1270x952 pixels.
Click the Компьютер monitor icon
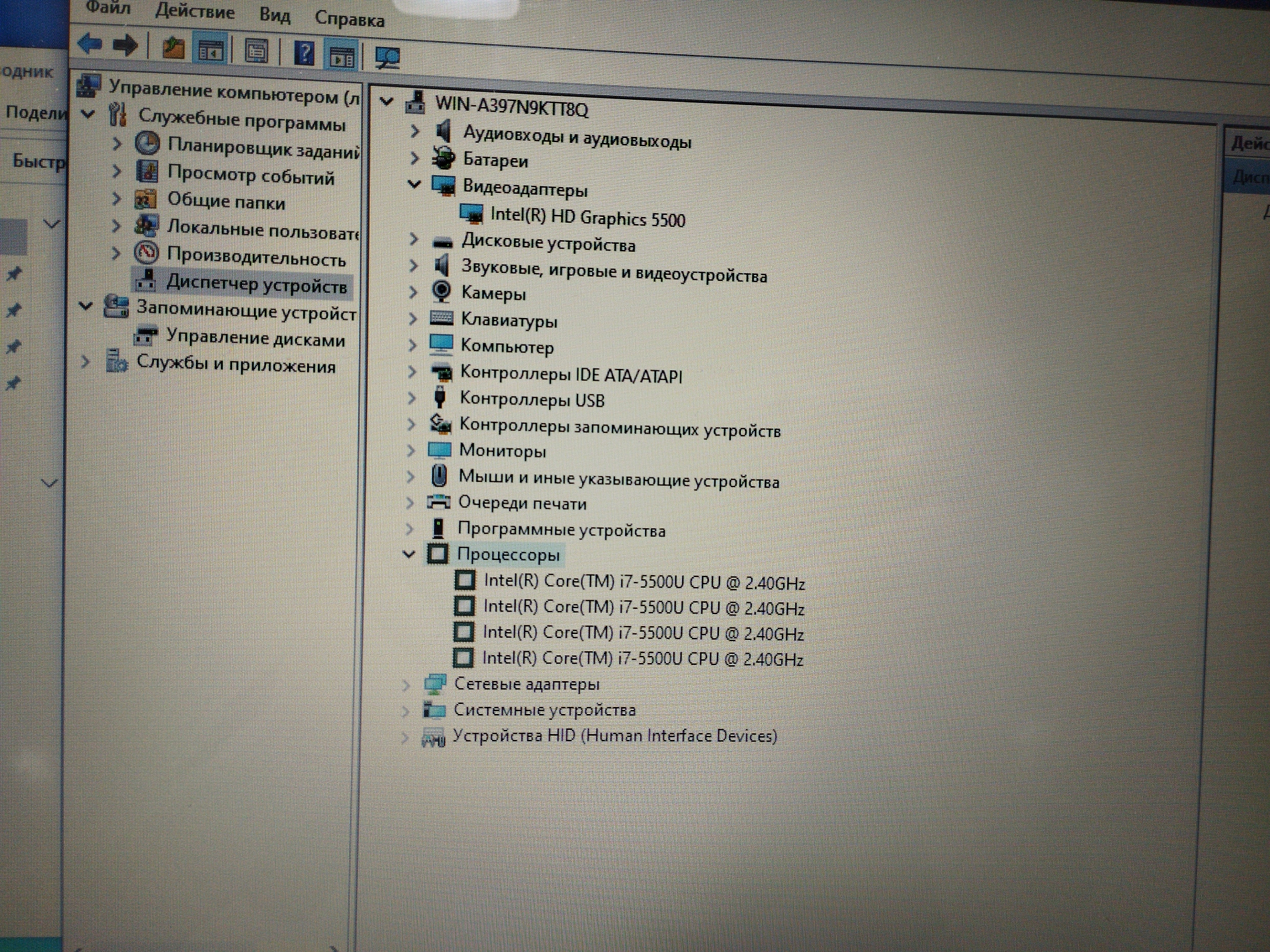click(x=441, y=344)
